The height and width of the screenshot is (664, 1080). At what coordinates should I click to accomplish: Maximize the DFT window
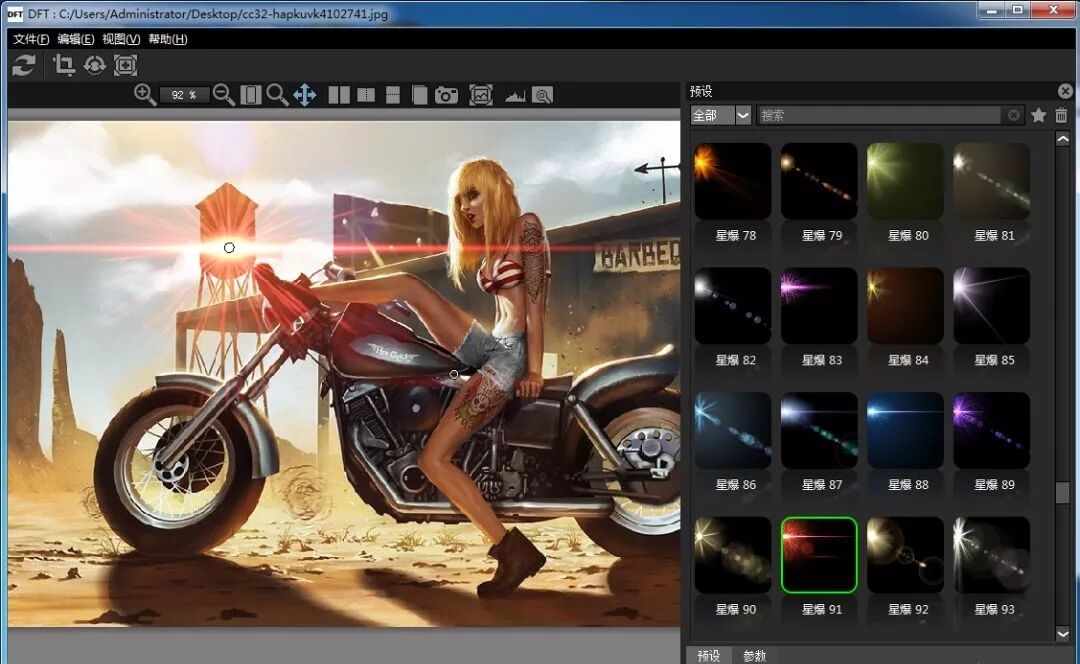coord(1017,10)
